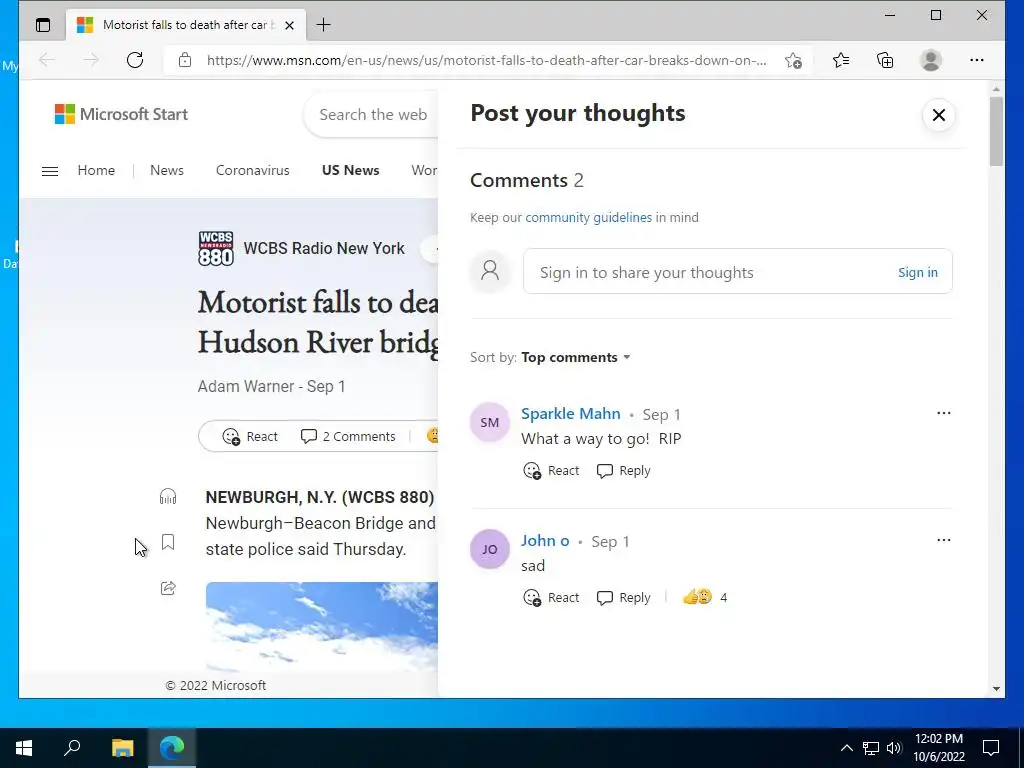This screenshot has height=768, width=1024.
Task: View site security lock information
Action: coord(185,60)
